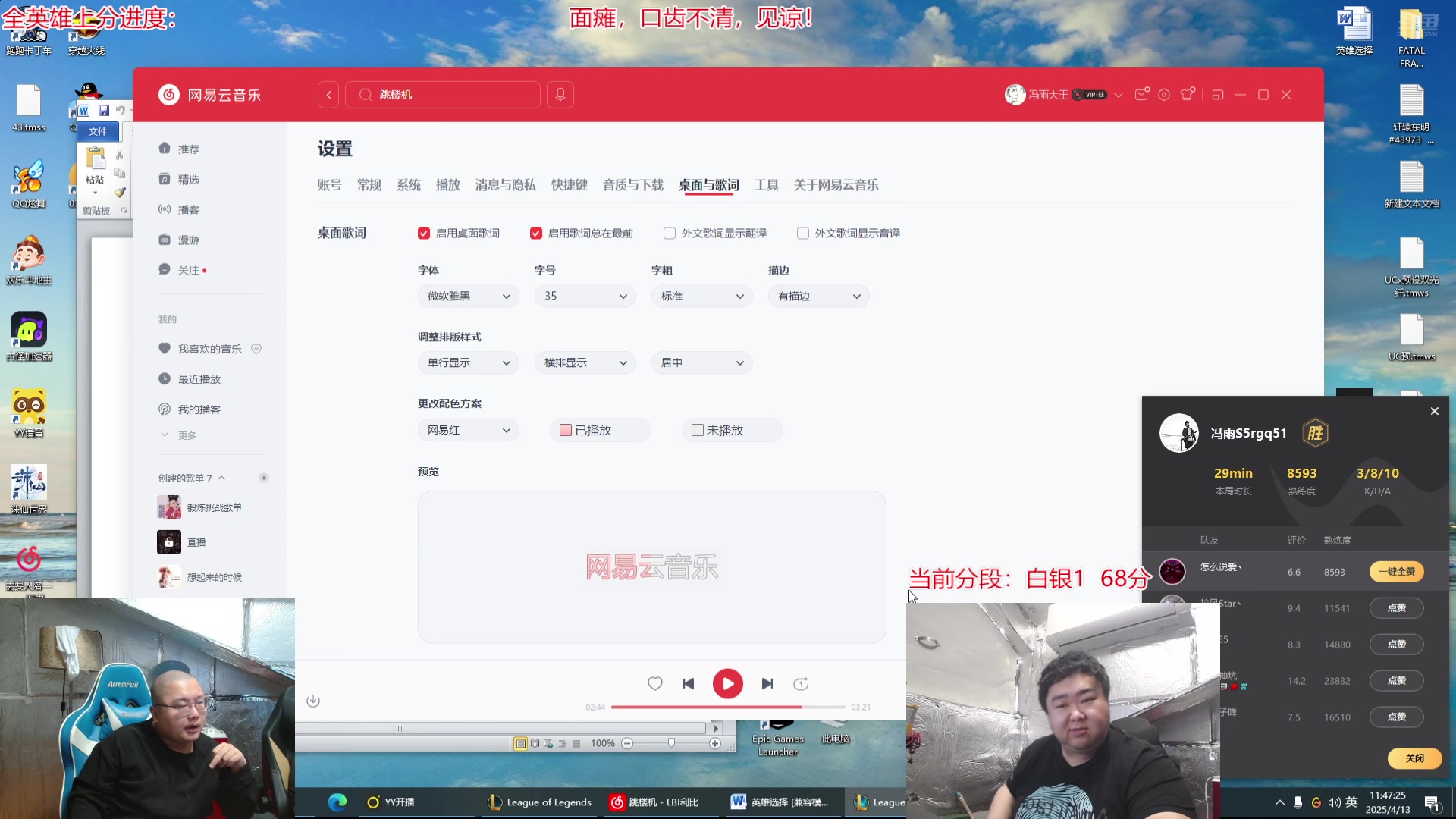The width and height of the screenshot is (1456, 819).
Task: Open the 锻炼挑战歌单 playlist
Action: point(200,507)
